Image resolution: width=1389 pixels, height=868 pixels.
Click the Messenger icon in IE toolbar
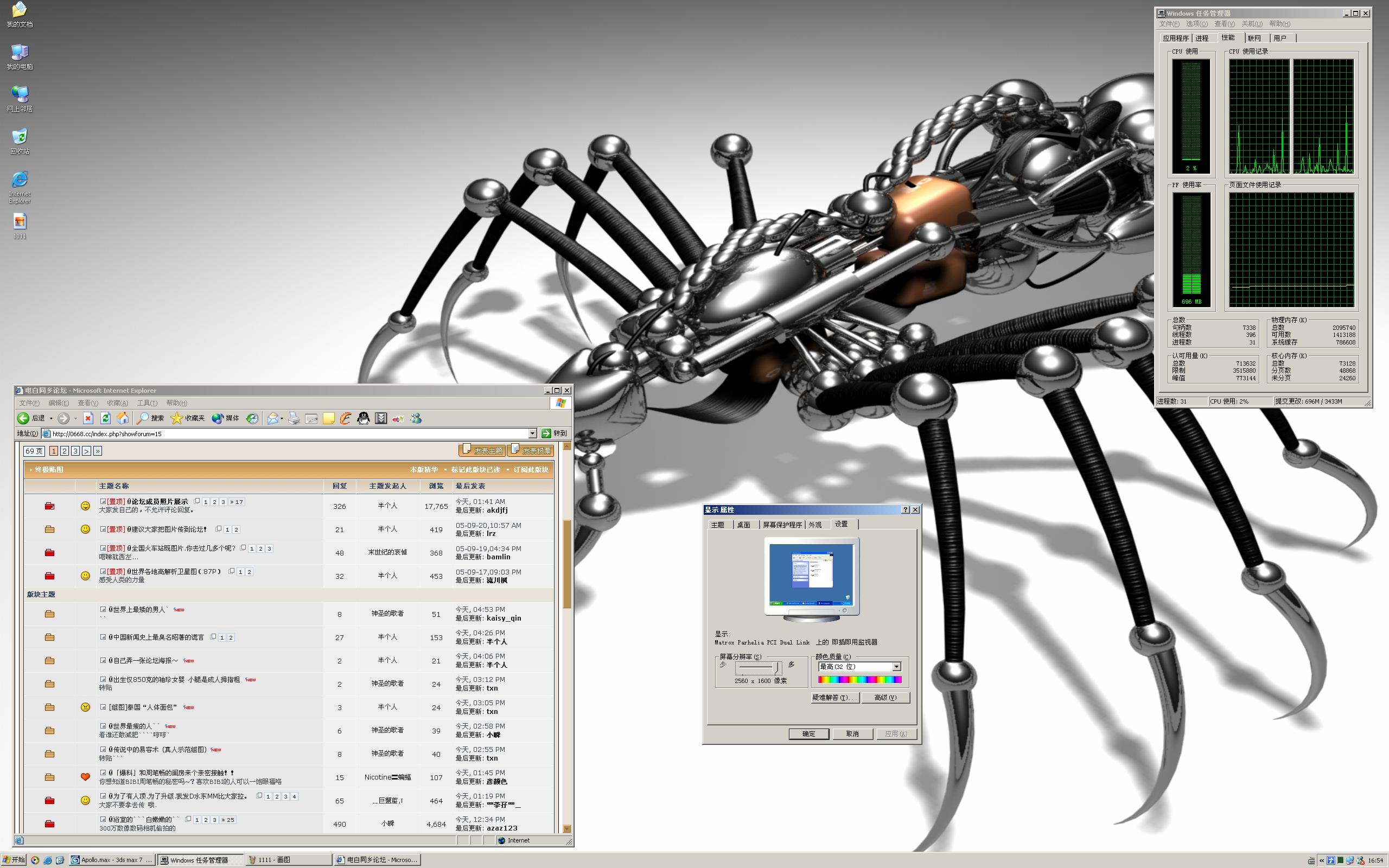click(416, 418)
